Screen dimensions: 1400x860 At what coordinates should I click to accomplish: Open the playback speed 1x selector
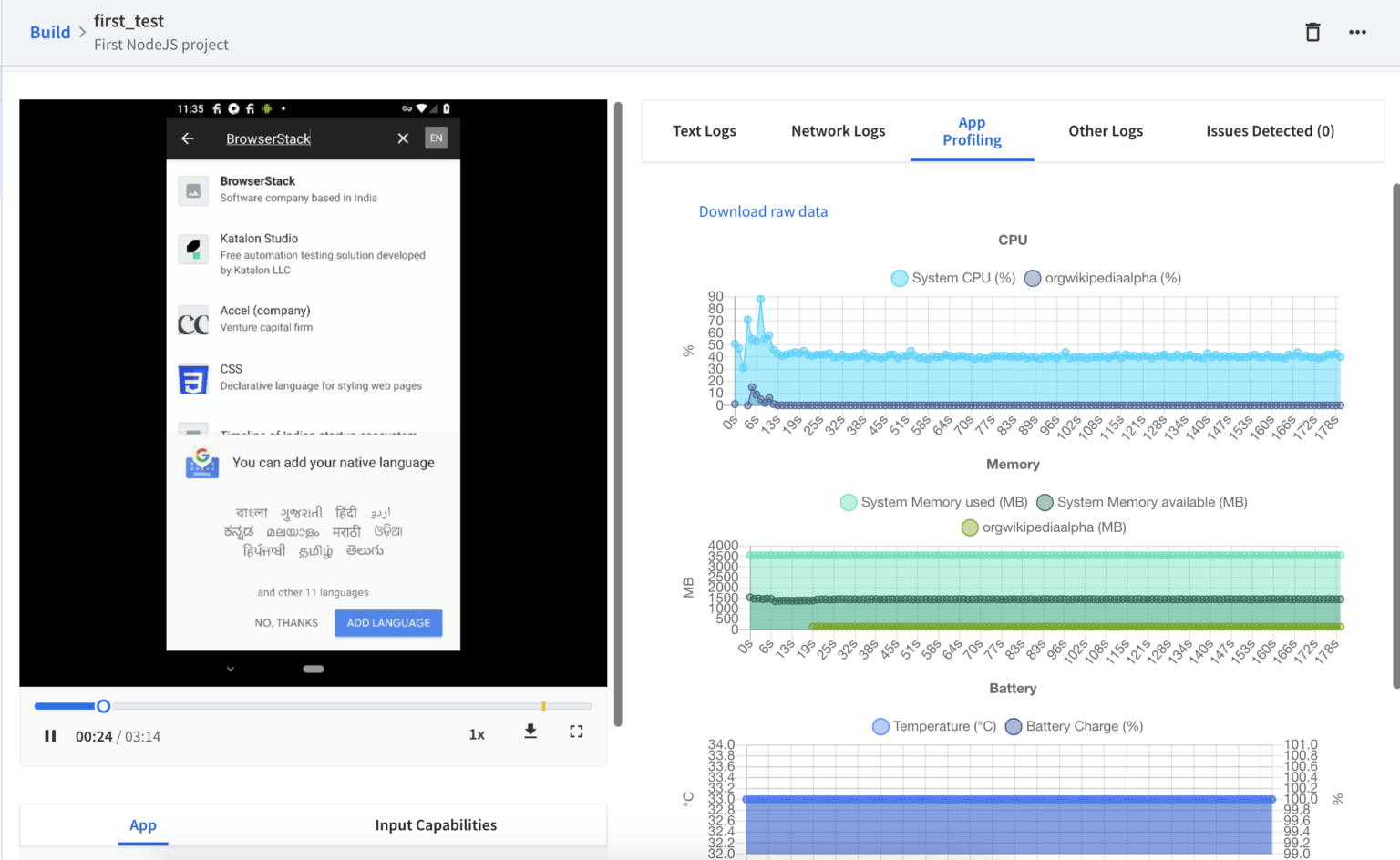point(477,733)
